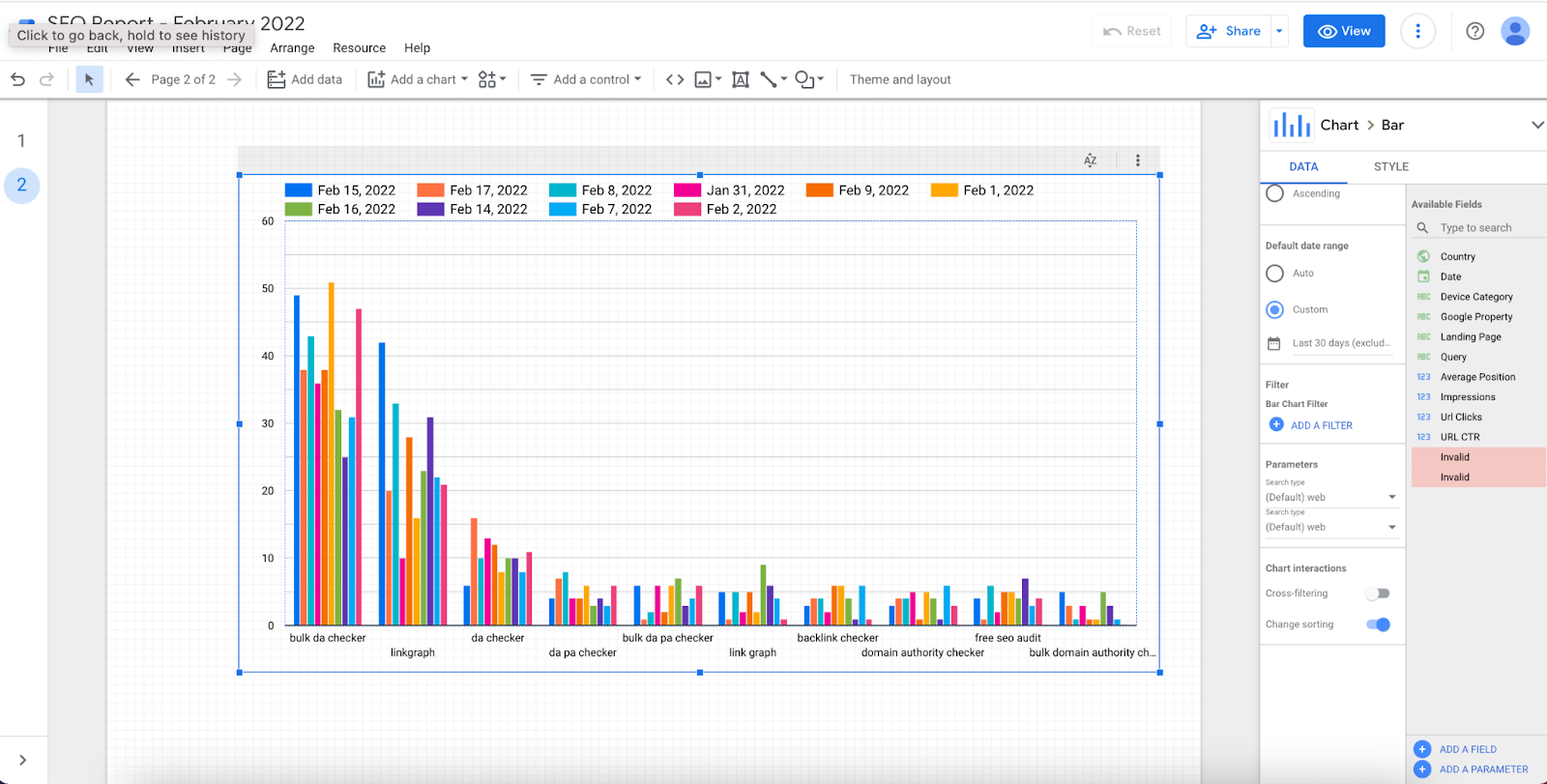
Task: Open the chart's three-dot options menu
Action: (1138, 160)
